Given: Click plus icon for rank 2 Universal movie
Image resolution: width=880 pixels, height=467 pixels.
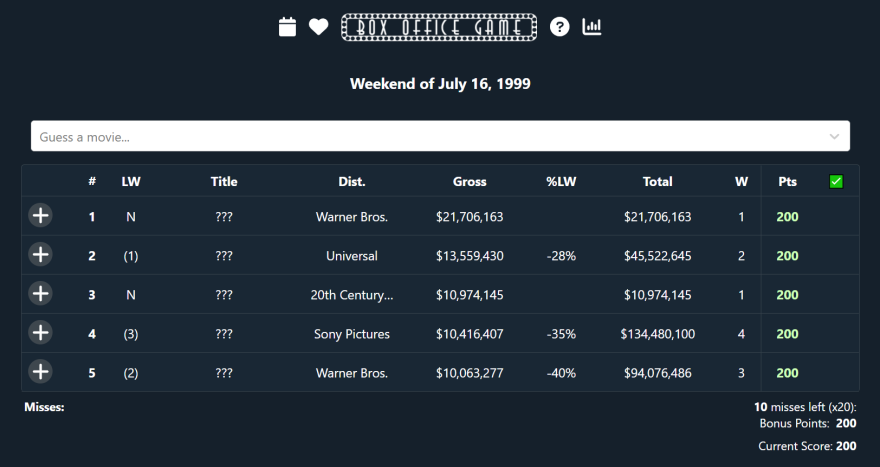Looking at the screenshot, I should [x=40, y=255].
